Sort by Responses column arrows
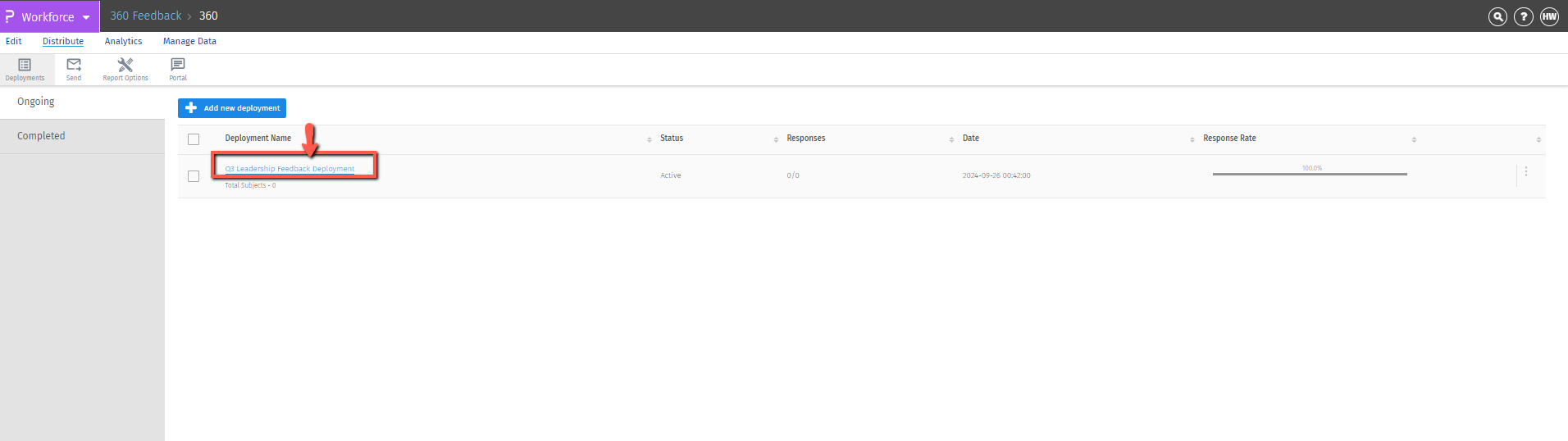The image size is (1568, 441). (951, 139)
